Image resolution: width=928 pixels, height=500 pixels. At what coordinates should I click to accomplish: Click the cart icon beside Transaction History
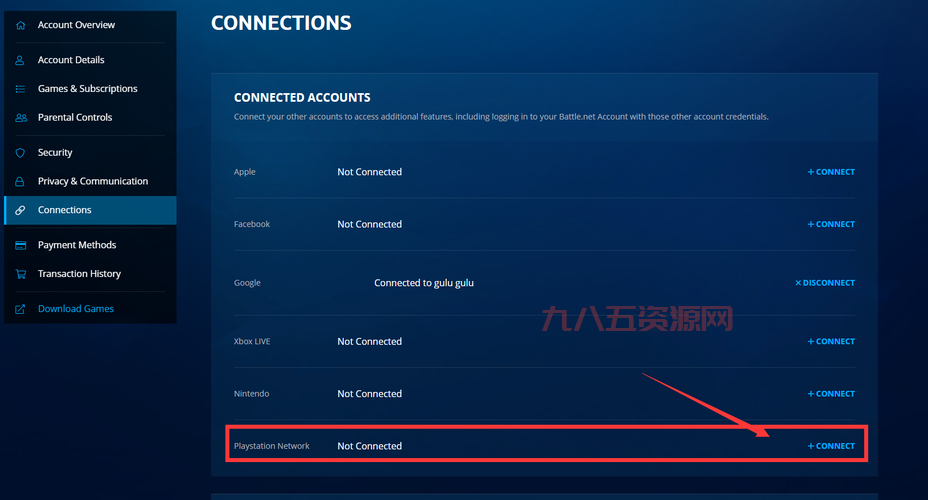pyautogui.click(x=21, y=274)
